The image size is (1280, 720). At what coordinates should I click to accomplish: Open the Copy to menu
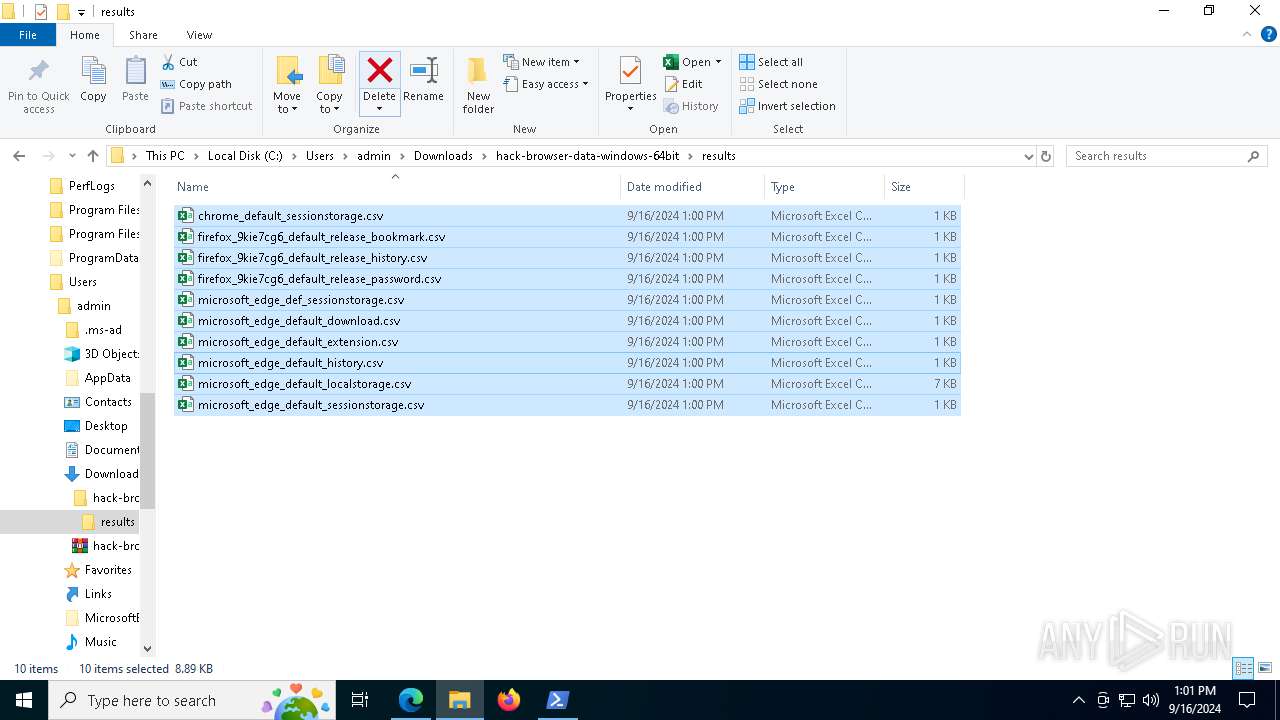click(330, 85)
